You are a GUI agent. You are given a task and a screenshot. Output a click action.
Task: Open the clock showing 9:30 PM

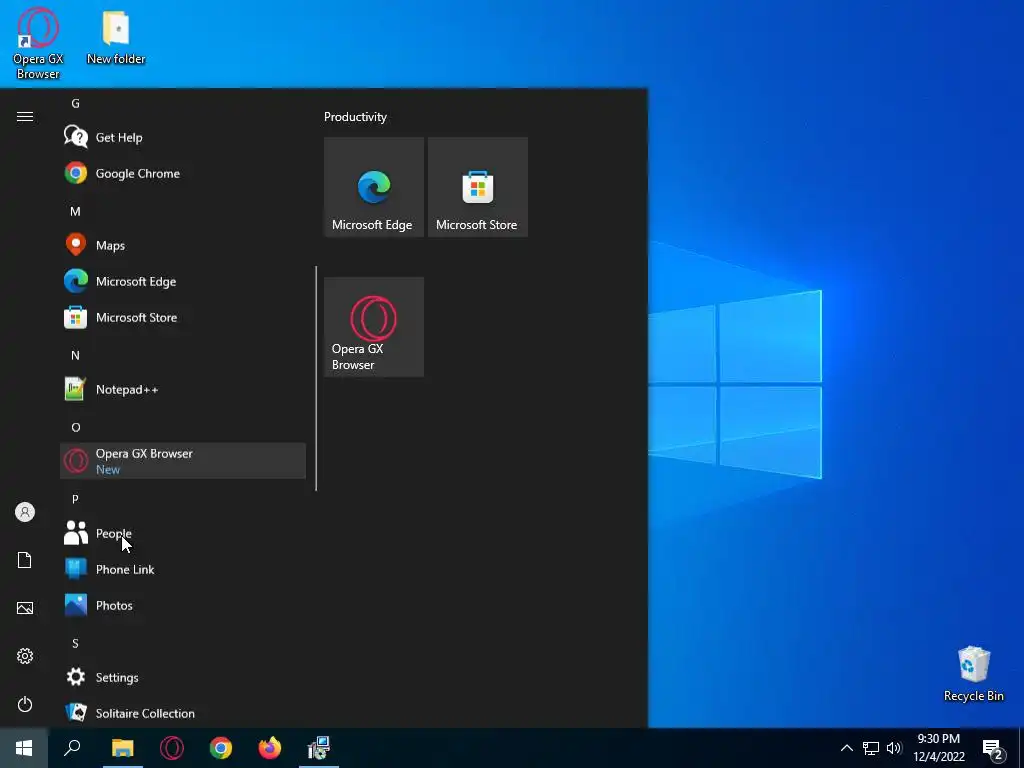point(938,748)
